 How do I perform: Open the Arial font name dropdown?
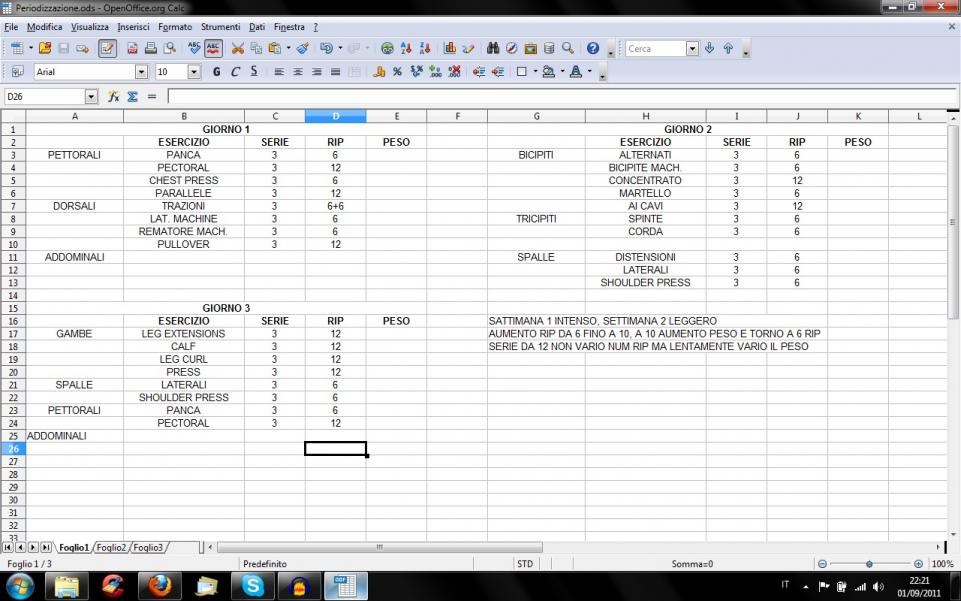(141, 72)
